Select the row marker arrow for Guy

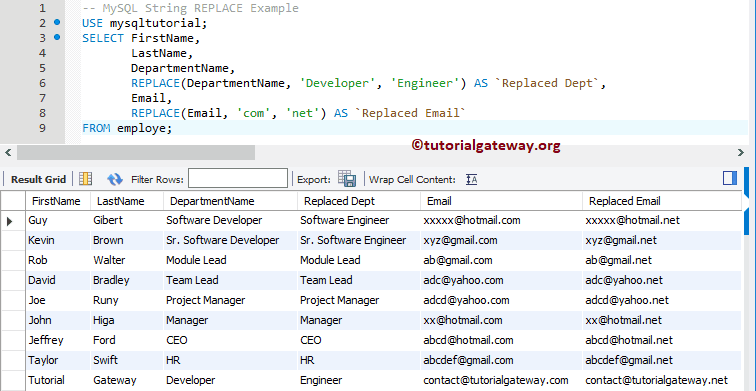click(10, 221)
